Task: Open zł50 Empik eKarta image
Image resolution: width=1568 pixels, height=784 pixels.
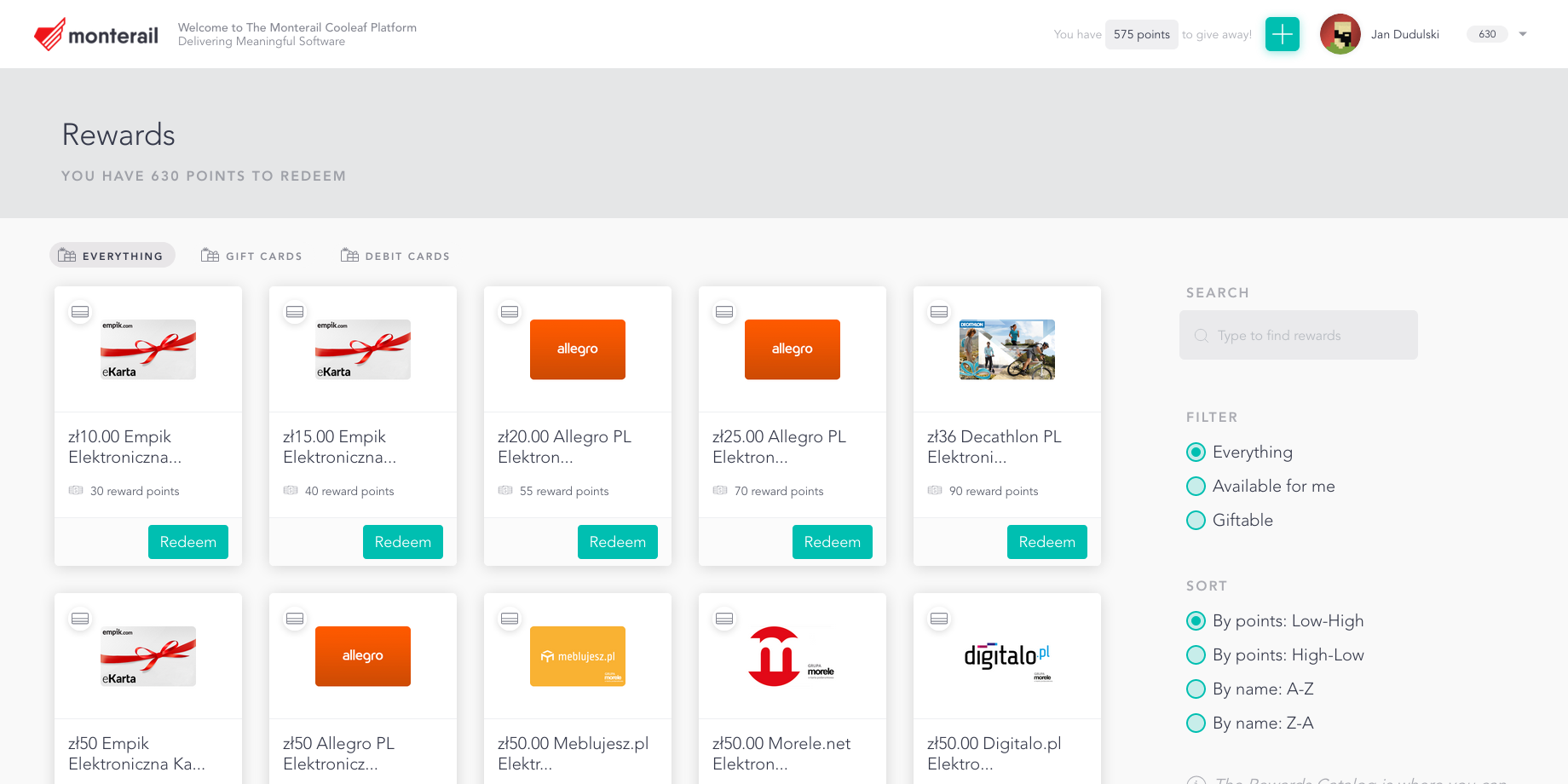Action: tap(148, 656)
